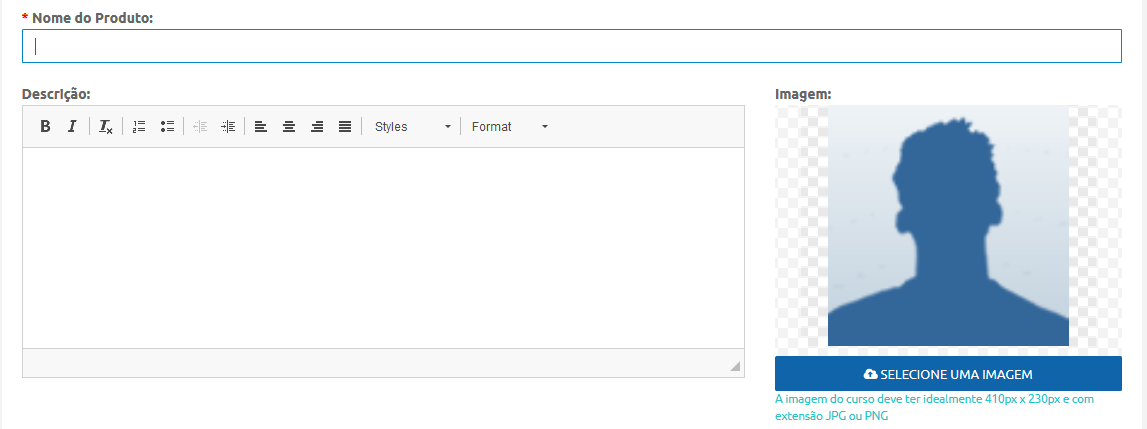
Task: Increase indent in the editor
Action: [227, 127]
